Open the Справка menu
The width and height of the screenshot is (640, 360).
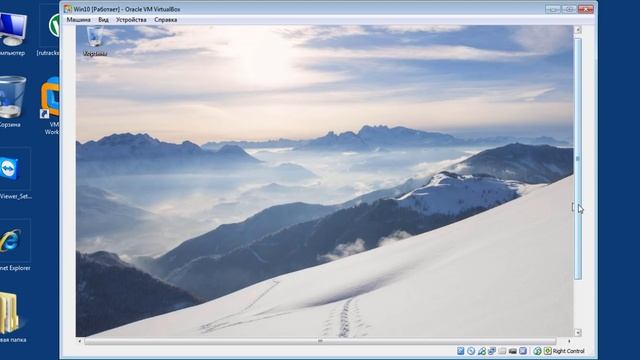click(x=165, y=20)
